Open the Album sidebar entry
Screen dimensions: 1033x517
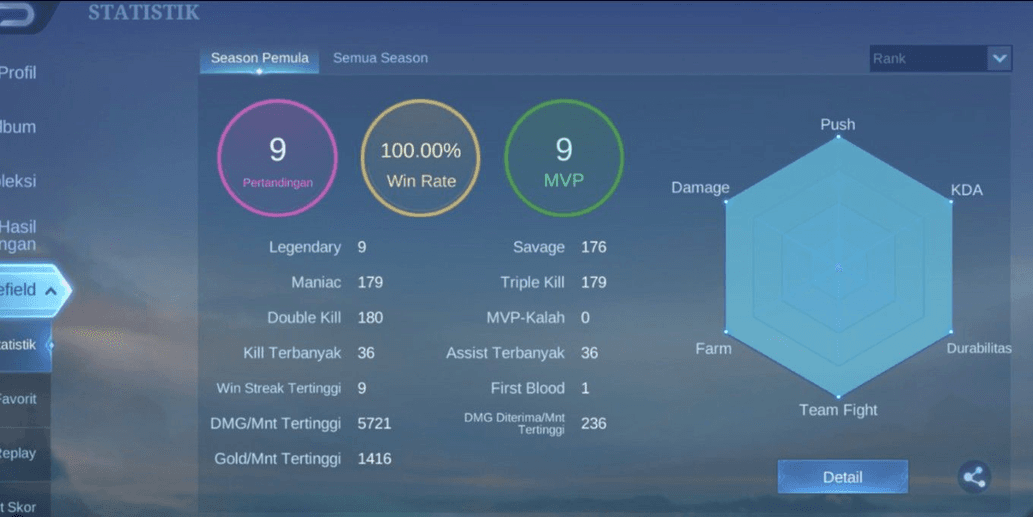(x=18, y=126)
